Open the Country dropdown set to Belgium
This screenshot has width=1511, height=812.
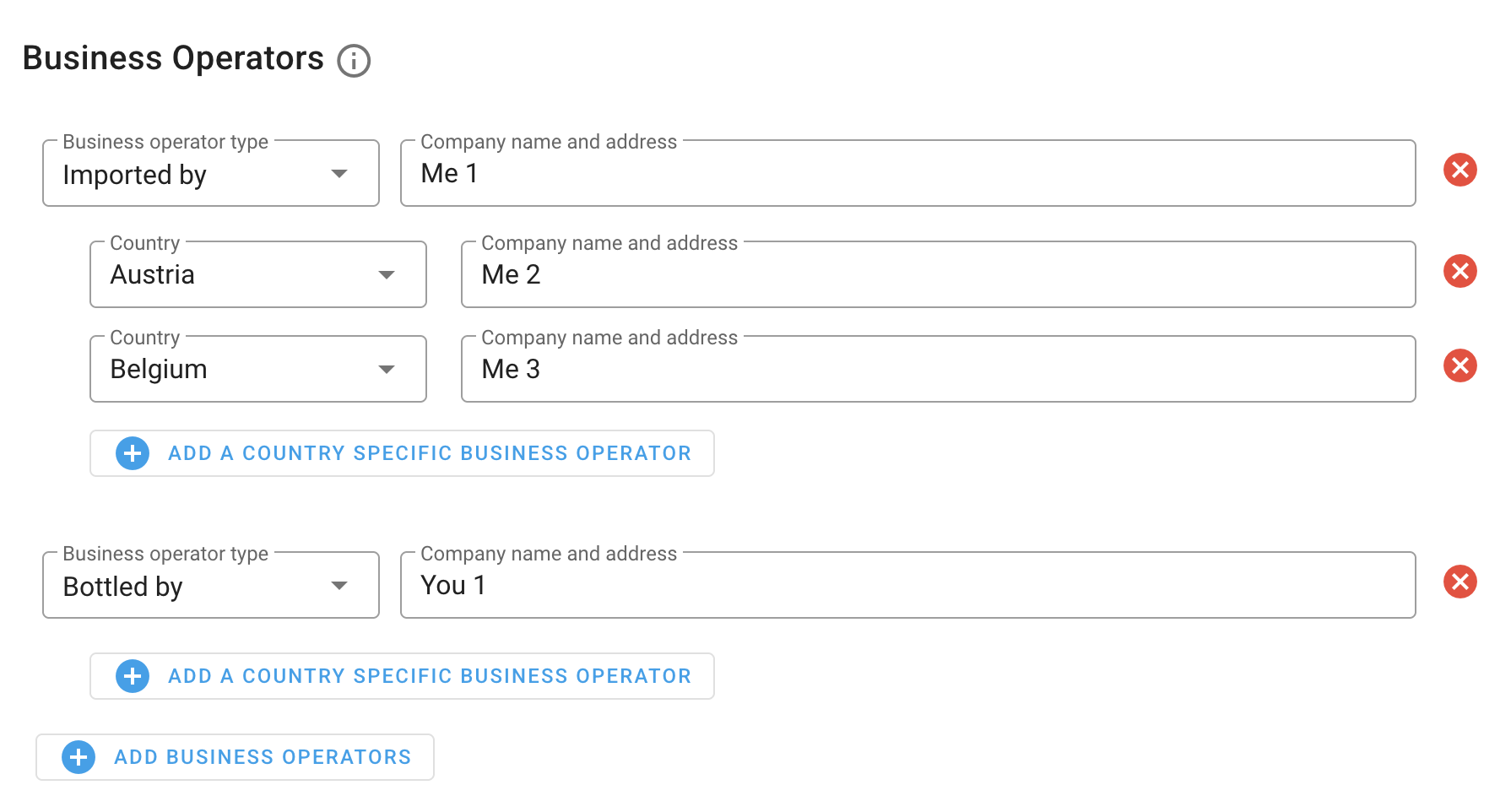[257, 370]
